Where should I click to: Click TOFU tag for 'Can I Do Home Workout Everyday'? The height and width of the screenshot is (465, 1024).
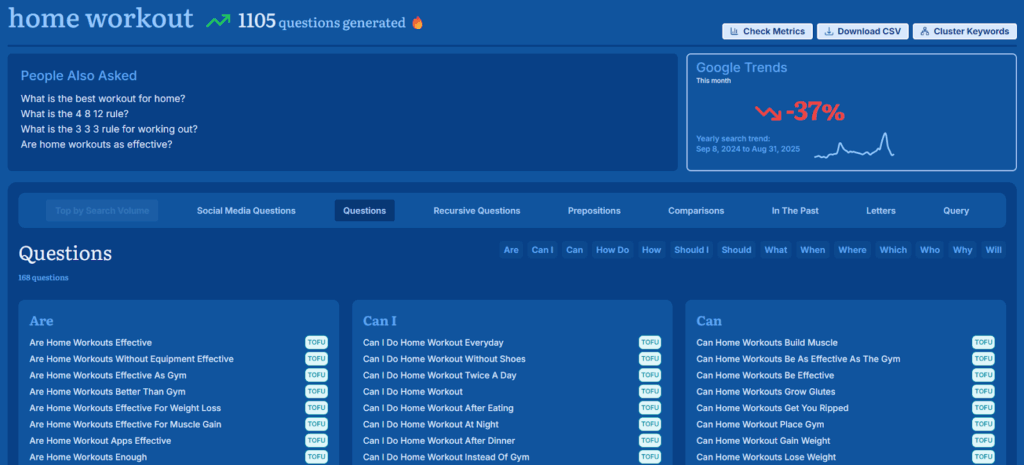pos(650,343)
